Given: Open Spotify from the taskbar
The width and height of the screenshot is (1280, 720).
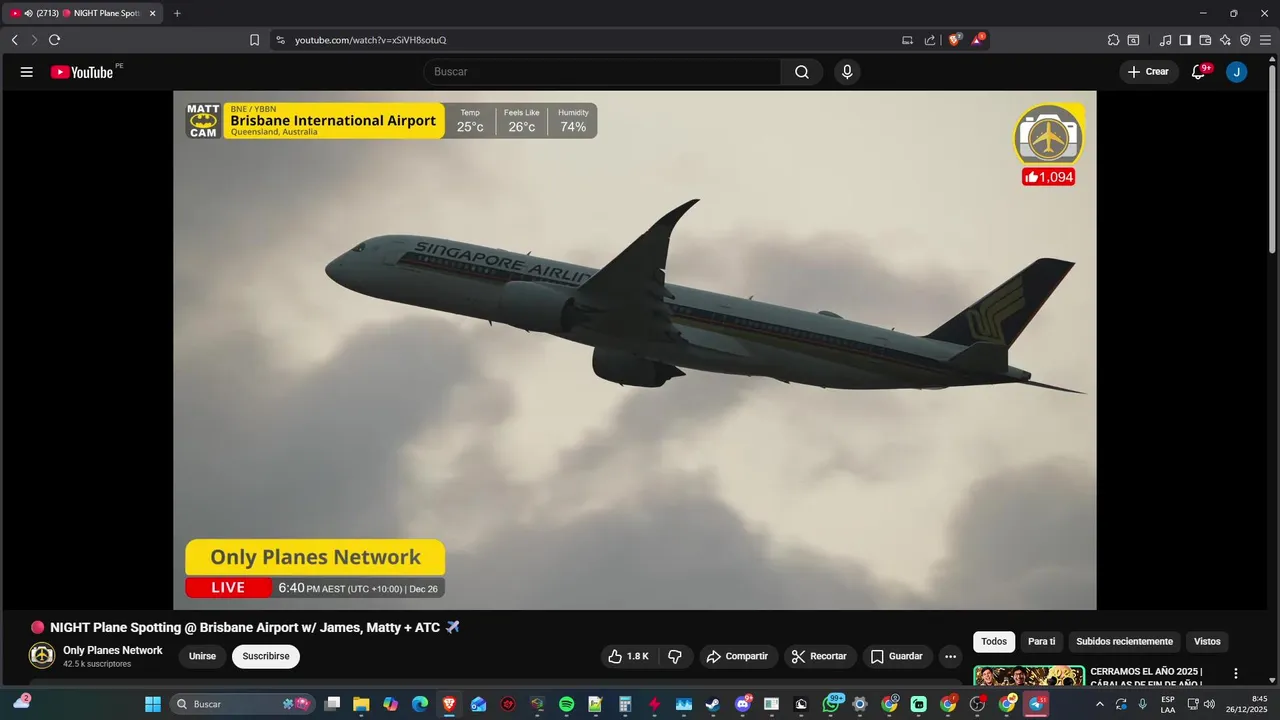Looking at the screenshot, I should (567, 704).
